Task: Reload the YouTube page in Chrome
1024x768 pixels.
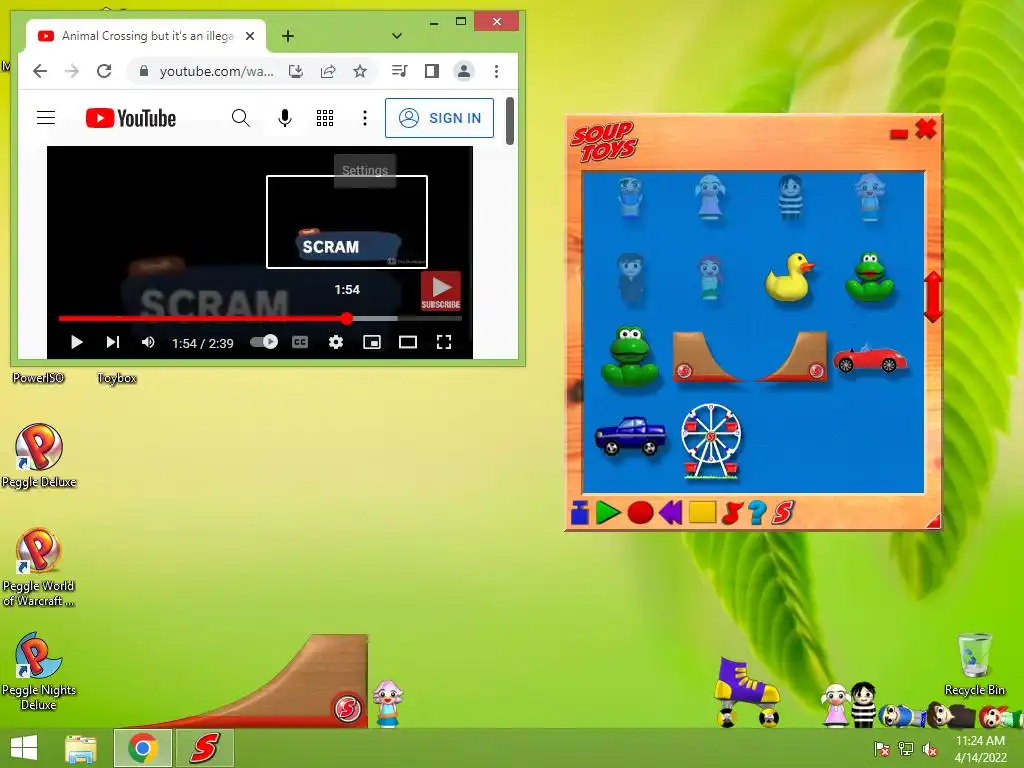Action: tap(104, 71)
